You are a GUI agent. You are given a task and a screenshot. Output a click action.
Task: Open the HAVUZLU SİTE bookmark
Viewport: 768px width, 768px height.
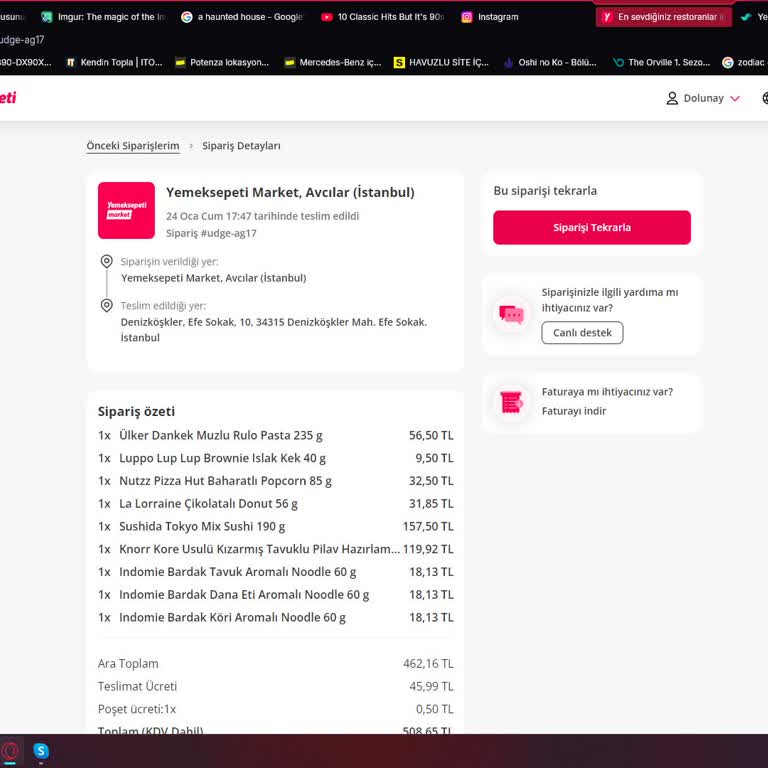[441, 63]
